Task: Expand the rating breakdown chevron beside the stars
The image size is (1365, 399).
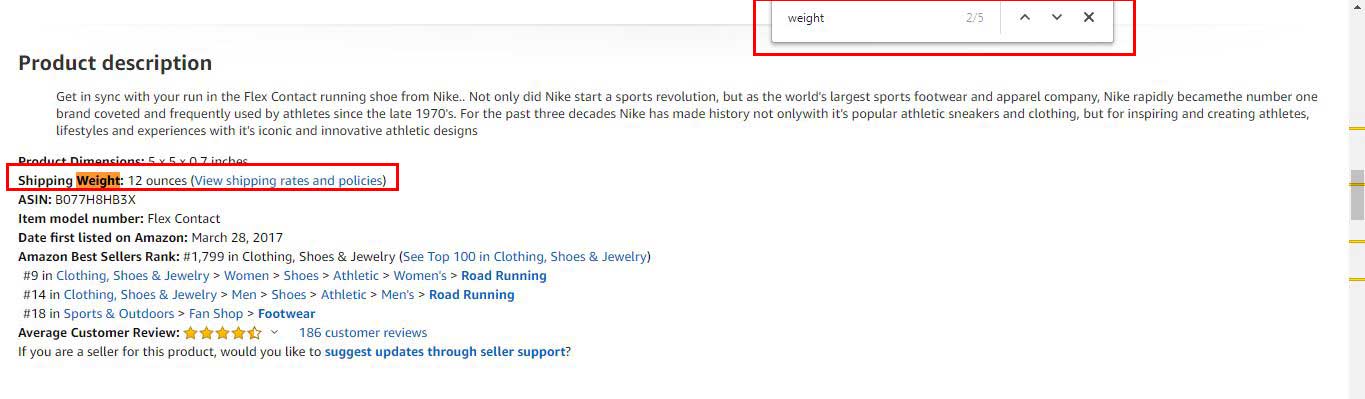Action: (x=274, y=333)
